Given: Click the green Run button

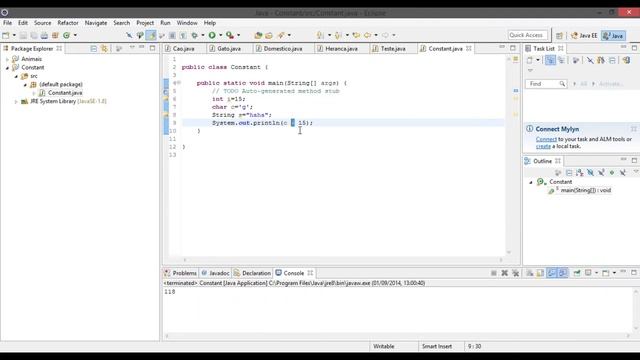Looking at the screenshot, I should [x=212, y=36].
